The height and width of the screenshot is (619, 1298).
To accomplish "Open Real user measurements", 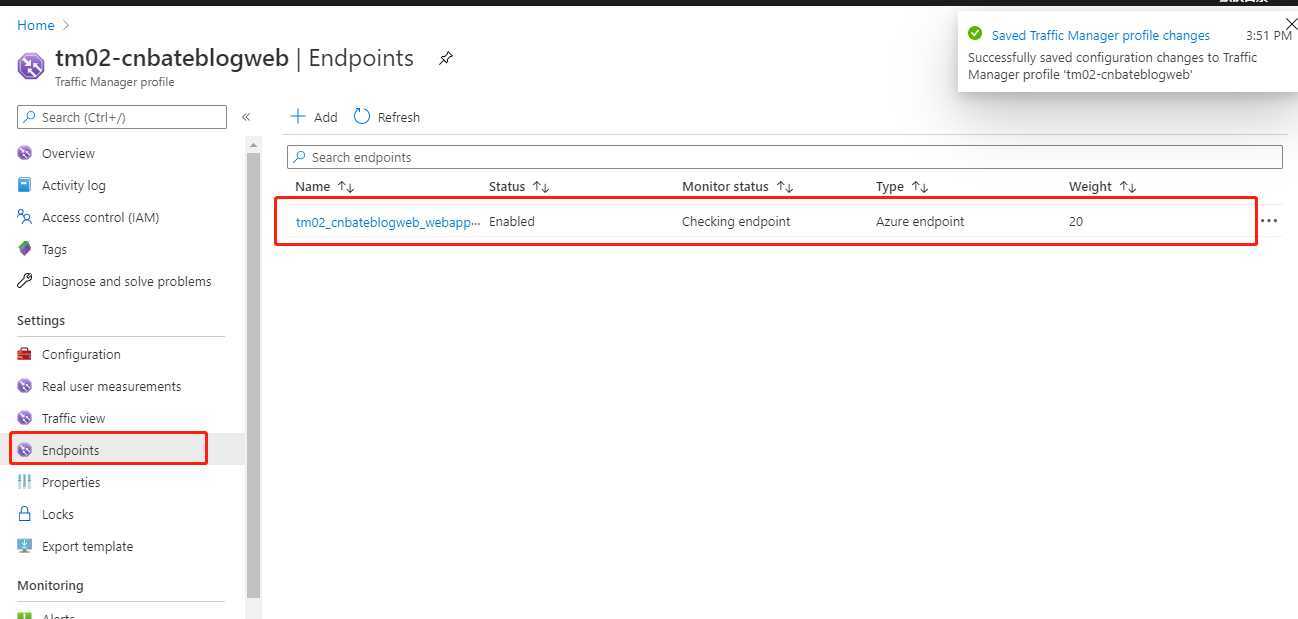I will pyautogui.click(x=111, y=386).
